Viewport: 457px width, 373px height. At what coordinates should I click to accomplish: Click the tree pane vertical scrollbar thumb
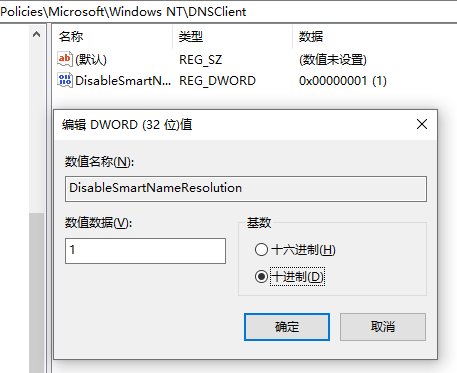pos(37,292)
